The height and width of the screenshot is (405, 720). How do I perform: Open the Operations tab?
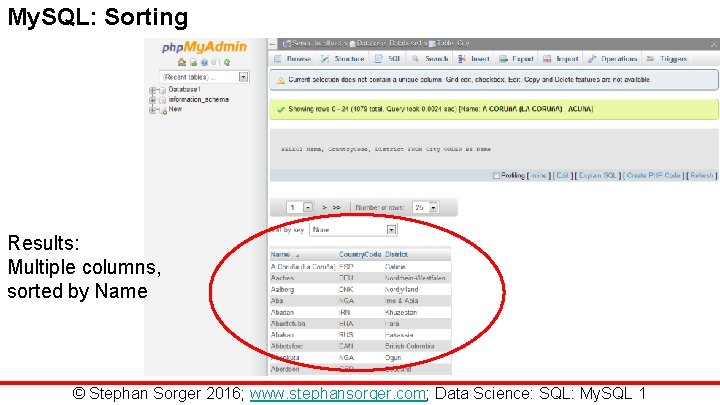click(x=613, y=59)
